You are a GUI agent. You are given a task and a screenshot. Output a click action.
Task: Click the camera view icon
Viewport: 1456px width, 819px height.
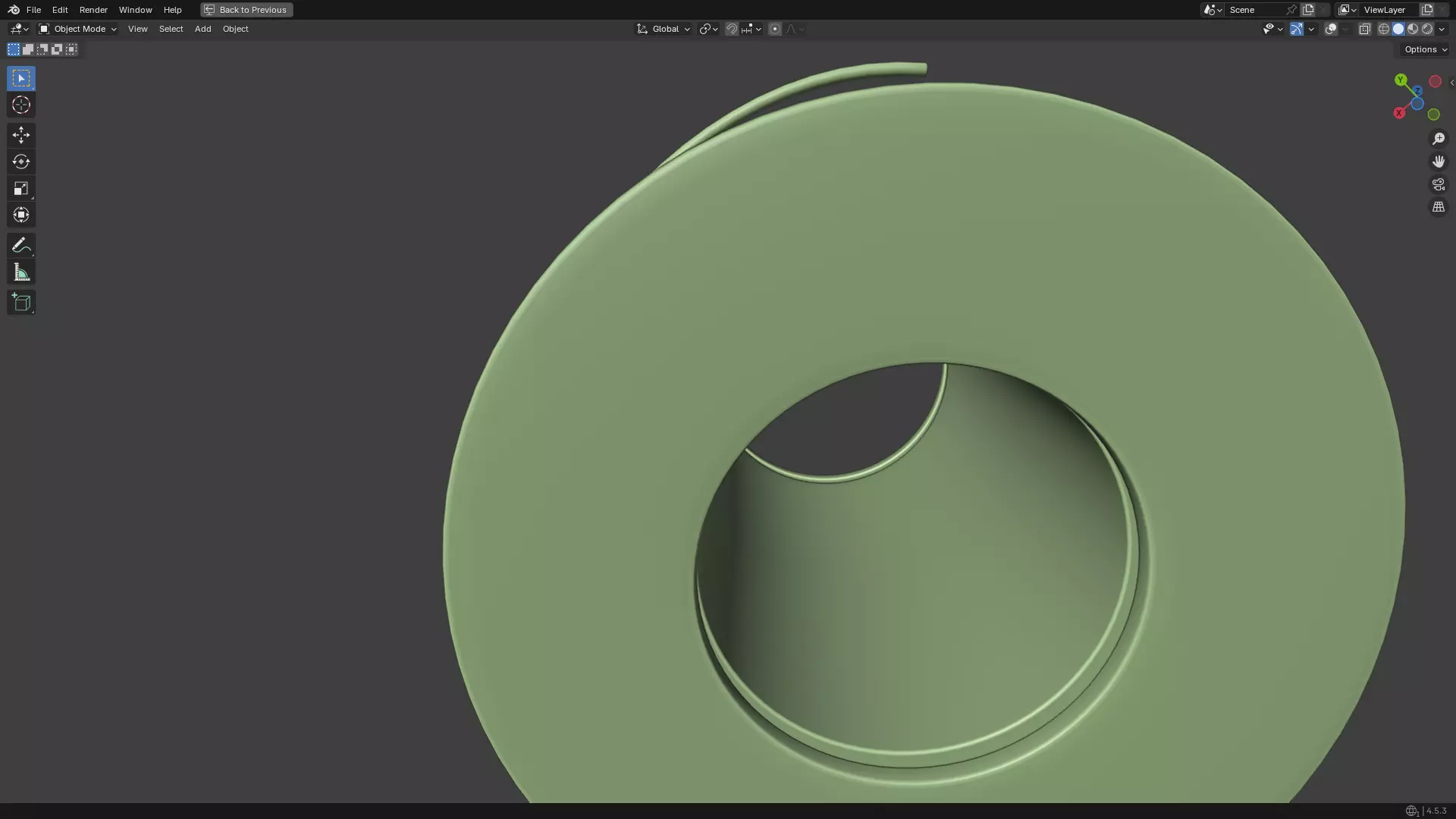point(1438,184)
